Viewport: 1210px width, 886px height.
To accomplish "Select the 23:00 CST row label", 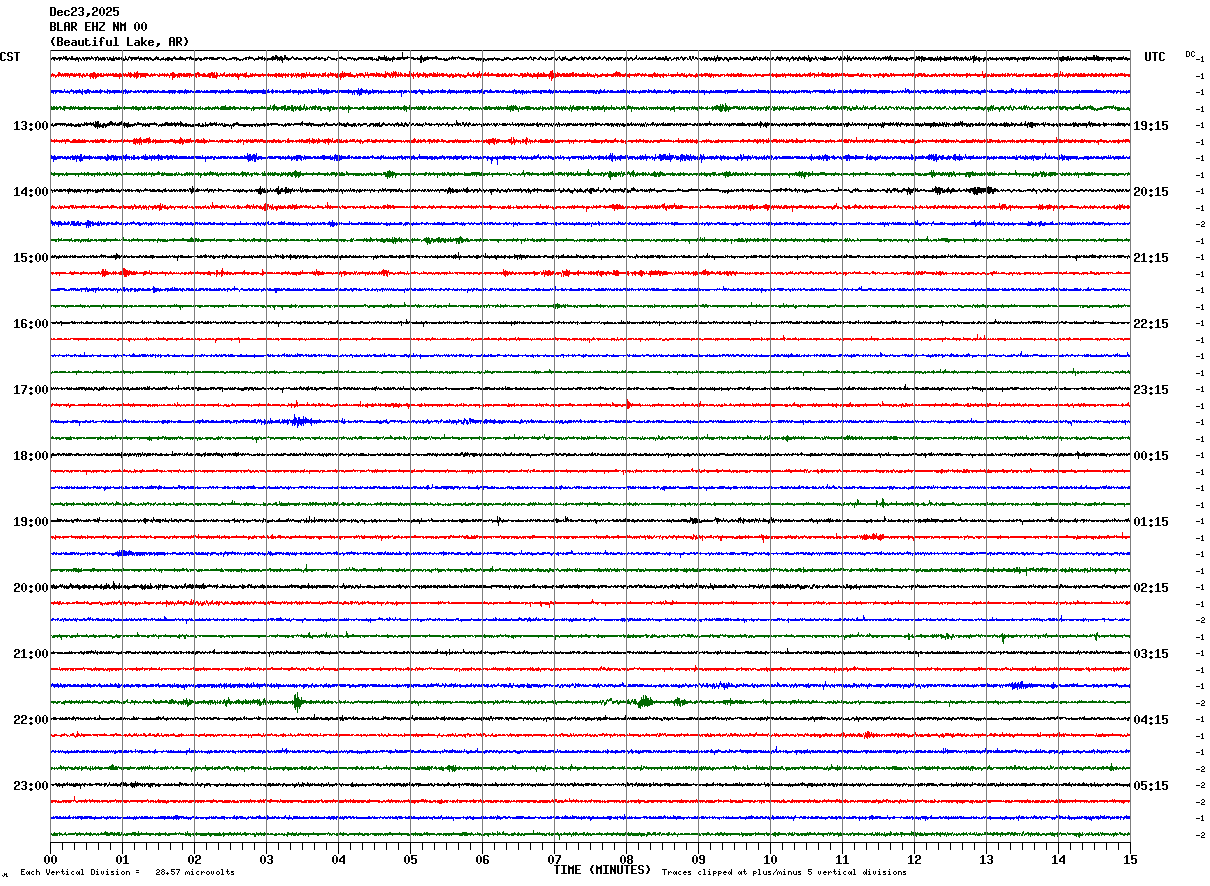I will pyautogui.click(x=30, y=786).
